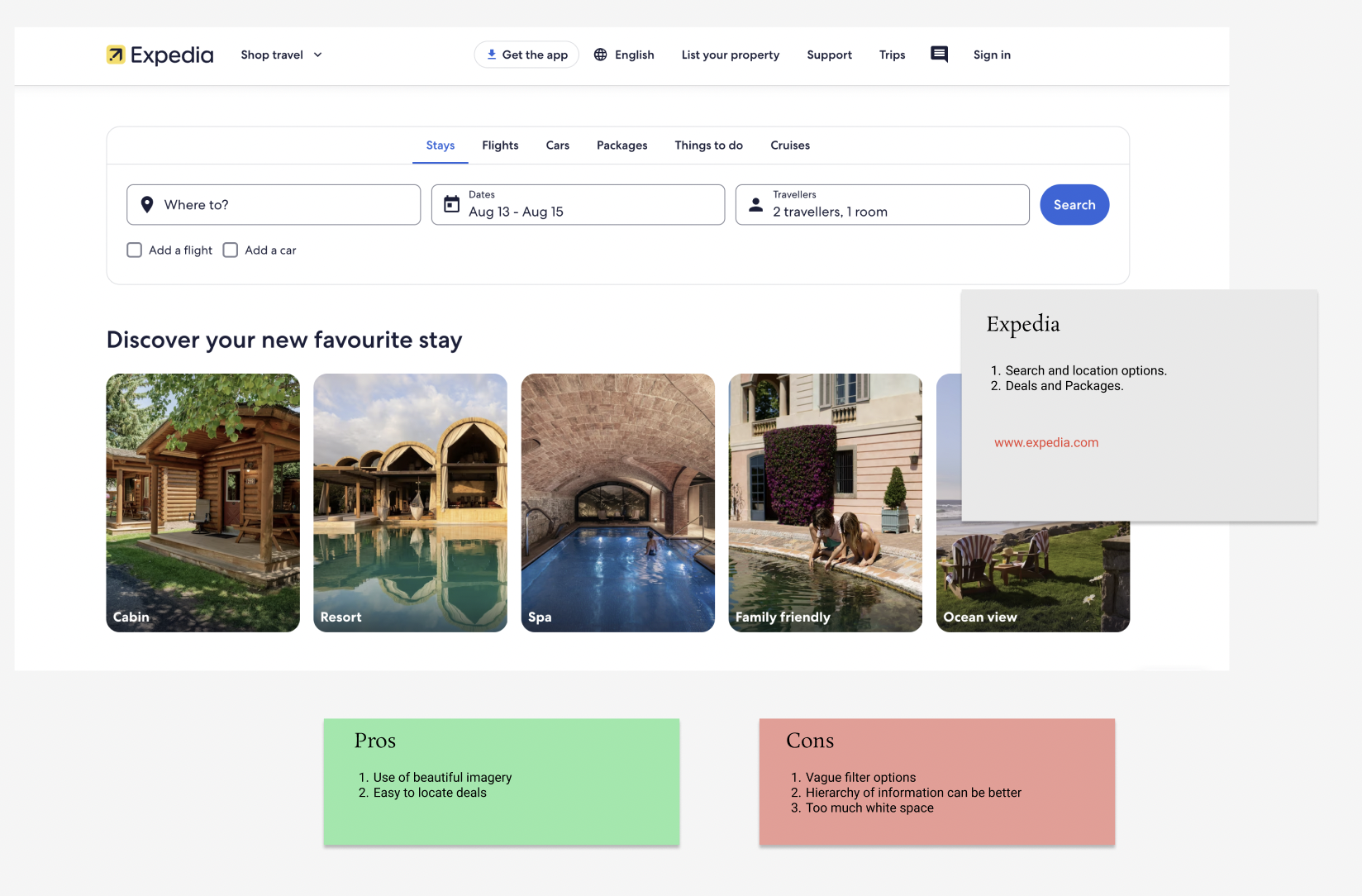Go to the Things to do tab
The height and width of the screenshot is (896, 1362).
(709, 145)
